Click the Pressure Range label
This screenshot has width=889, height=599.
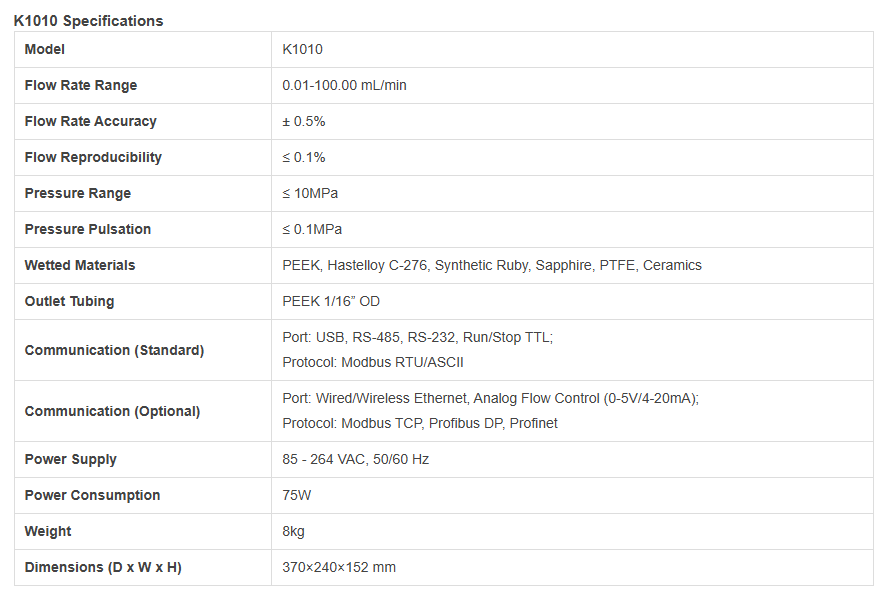pyautogui.click(x=78, y=193)
